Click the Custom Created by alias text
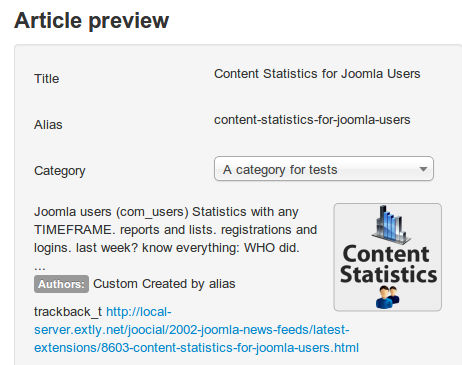This screenshot has height=365, width=462. pos(164,284)
